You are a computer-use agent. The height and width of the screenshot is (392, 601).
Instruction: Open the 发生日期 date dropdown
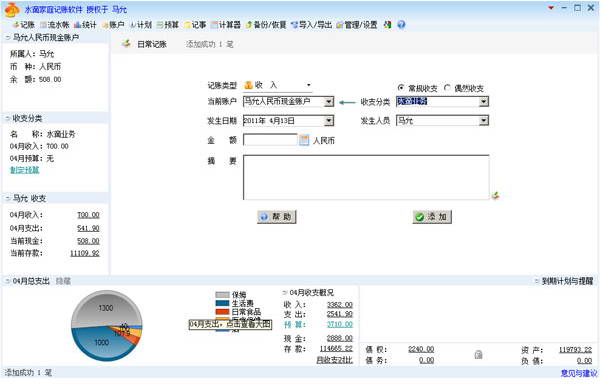[x=329, y=121]
